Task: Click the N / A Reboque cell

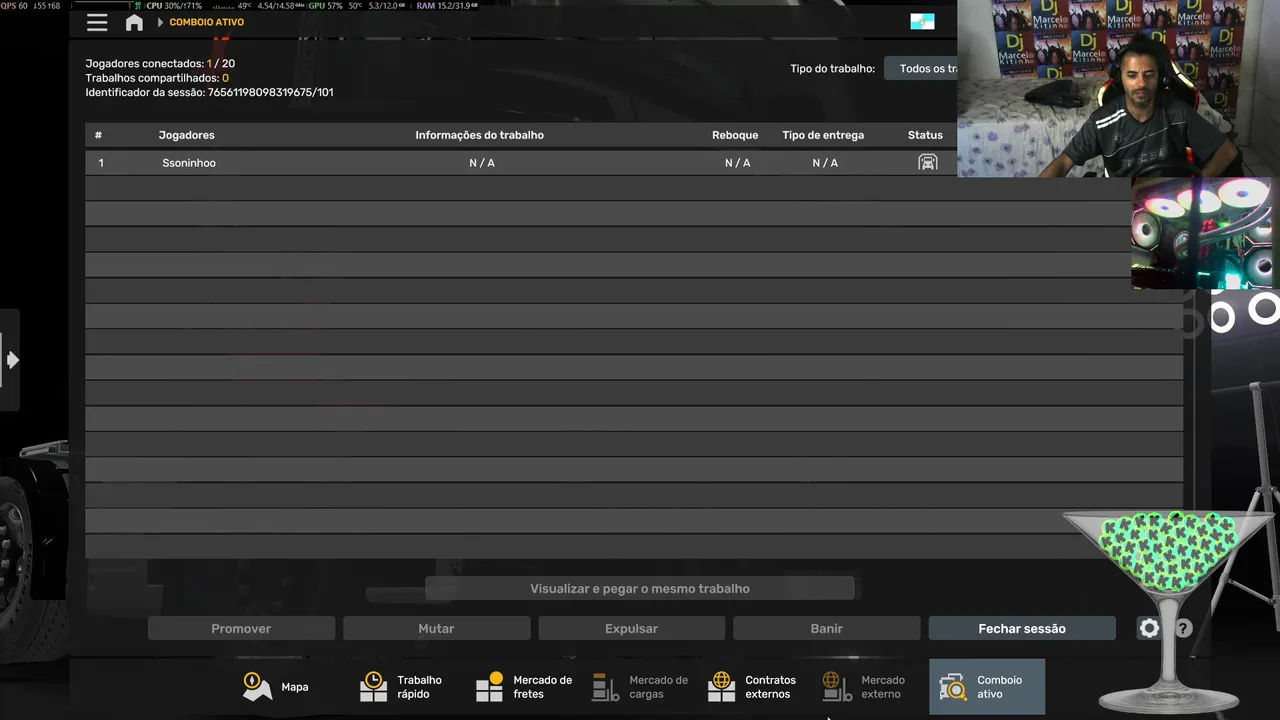Action: pyautogui.click(x=737, y=163)
